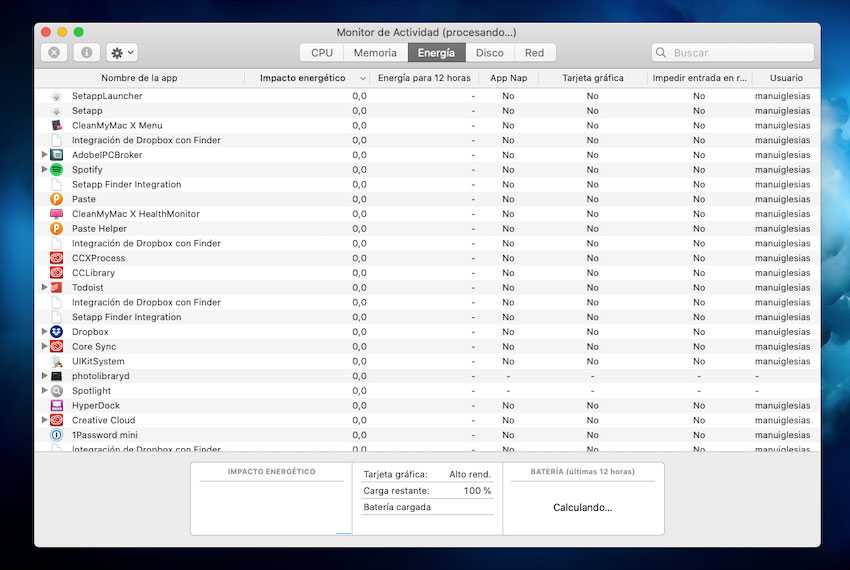The image size is (850, 570).
Task: Switch to the Red tab
Action: [534, 53]
